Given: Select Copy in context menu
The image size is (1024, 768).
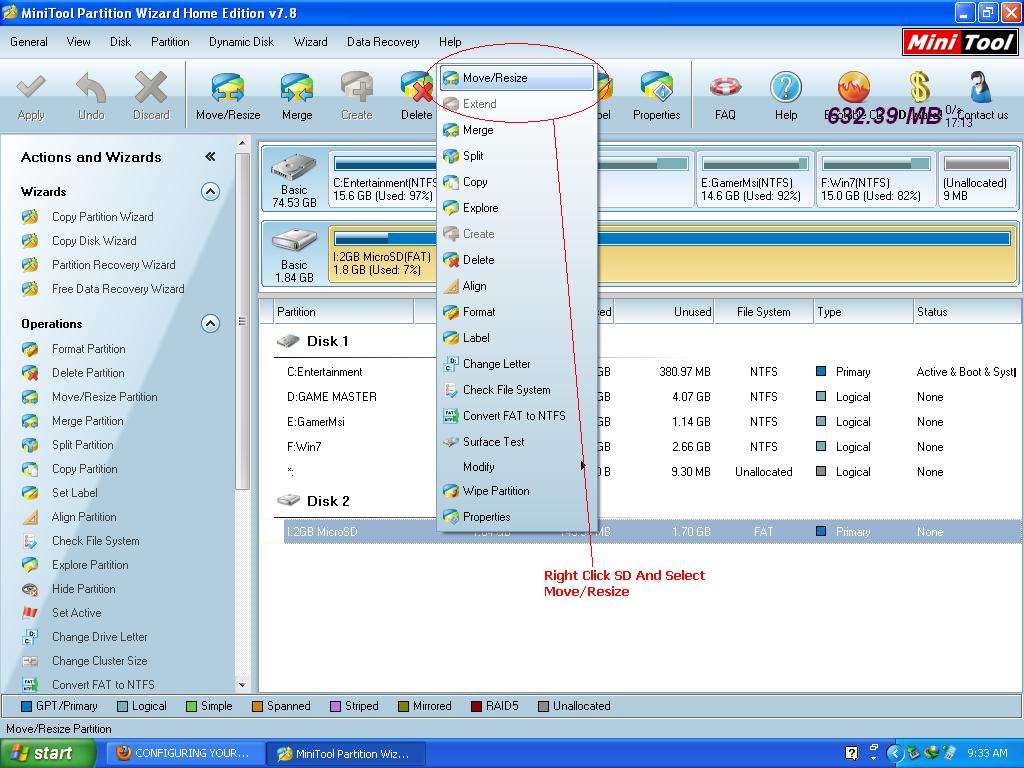Looking at the screenshot, I should pos(517,182).
